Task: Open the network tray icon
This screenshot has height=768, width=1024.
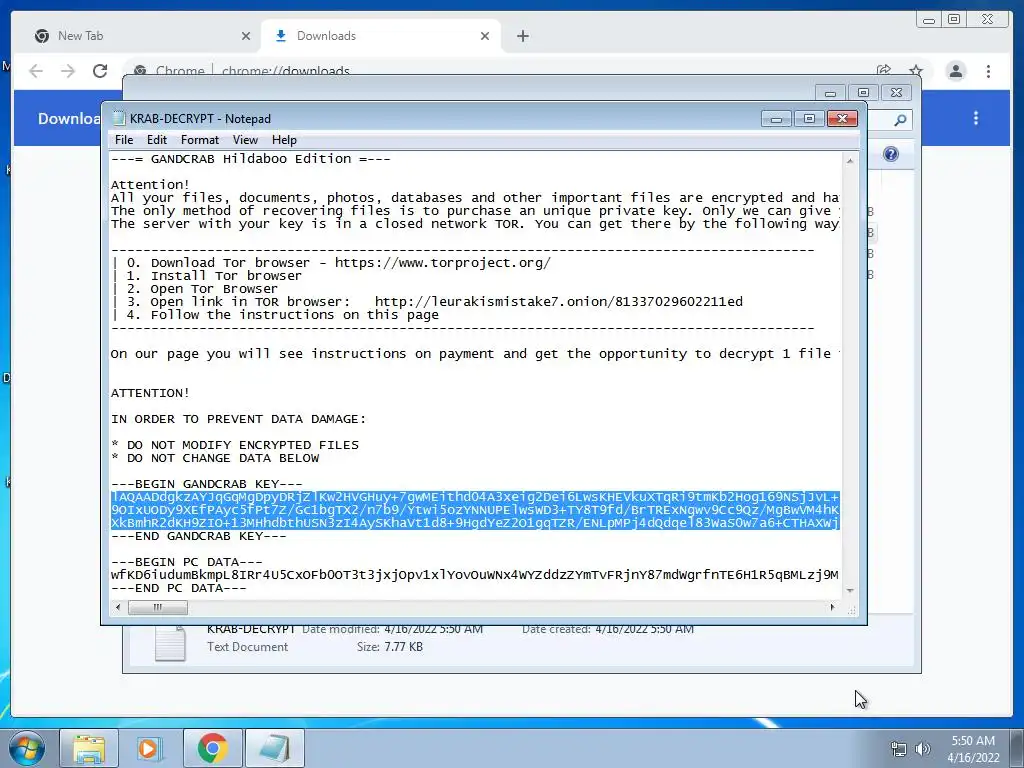Action: (899, 749)
